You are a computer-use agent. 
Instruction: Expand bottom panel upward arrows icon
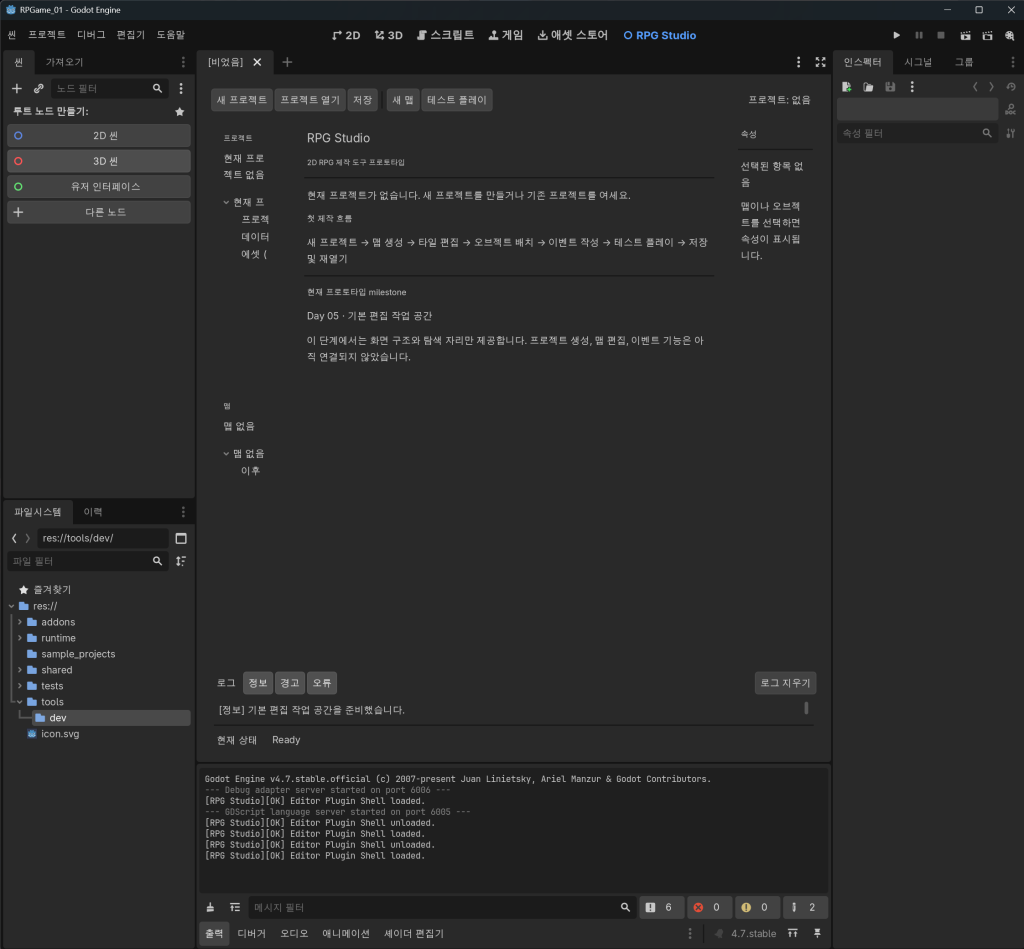[793, 933]
